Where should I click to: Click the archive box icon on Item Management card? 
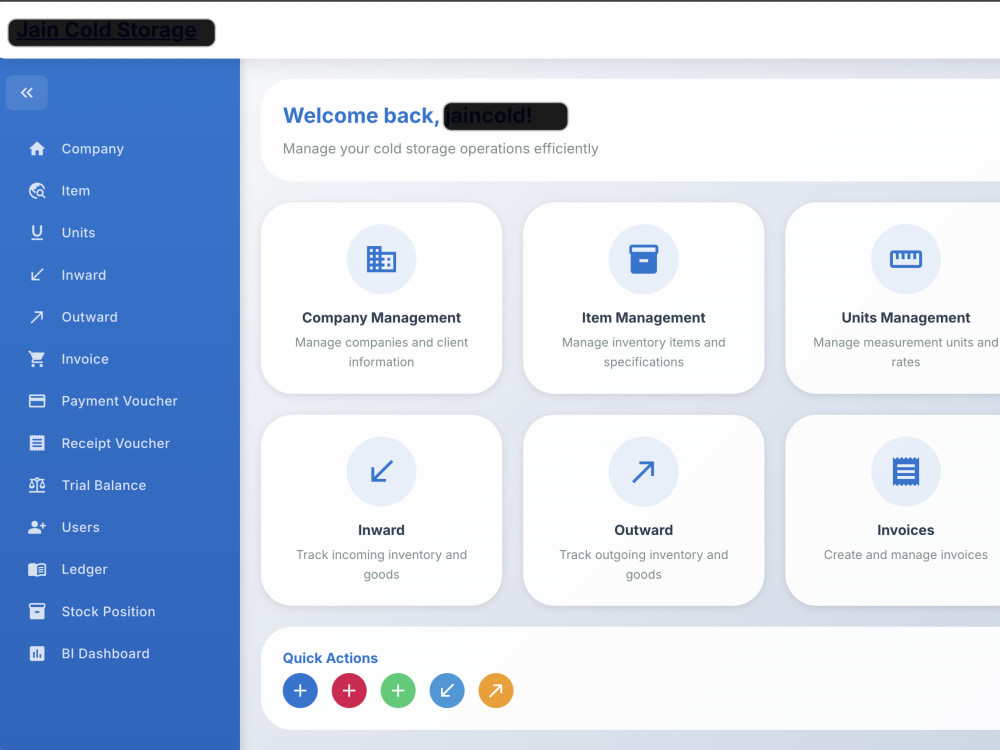pyautogui.click(x=643, y=259)
